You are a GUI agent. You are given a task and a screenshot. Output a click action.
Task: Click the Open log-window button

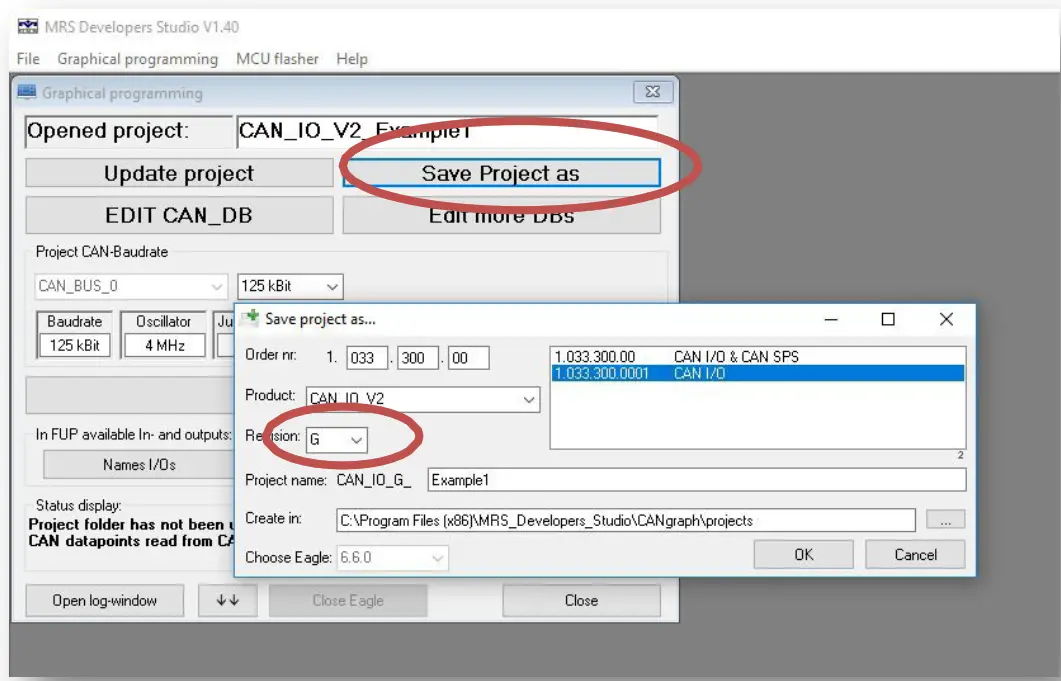[105, 600]
